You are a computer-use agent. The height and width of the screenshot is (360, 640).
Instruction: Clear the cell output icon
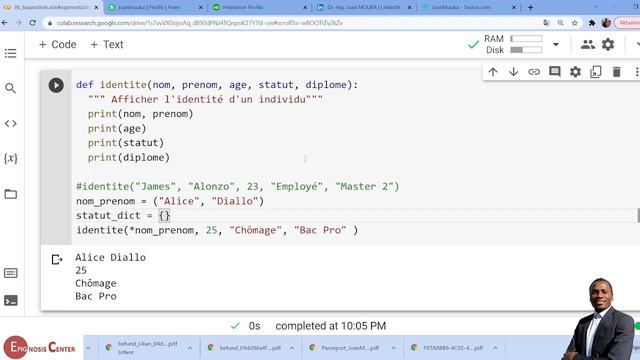(57, 260)
